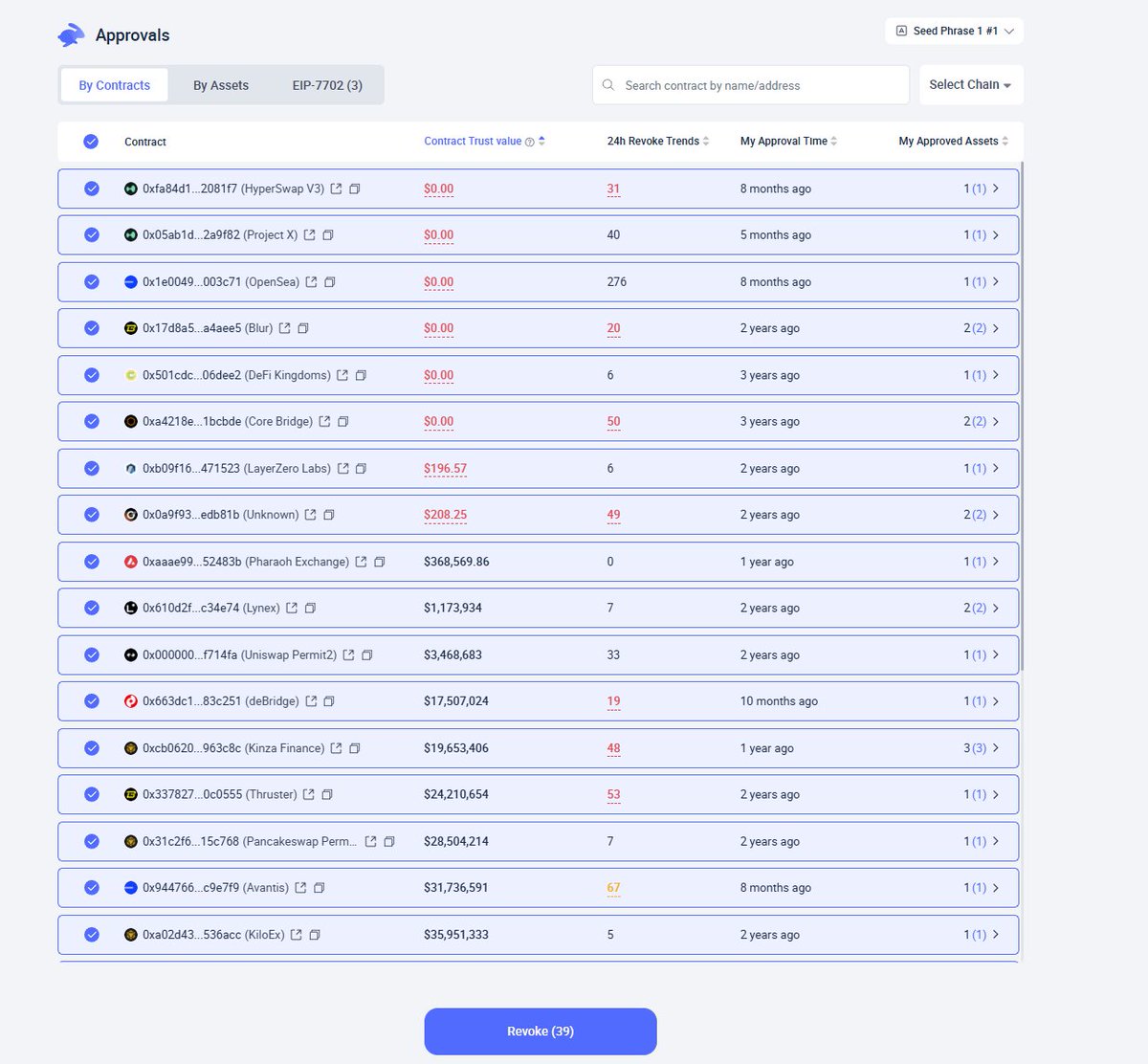Uncheck the Lynex row checkbox
This screenshot has width=1148, height=1064.
click(92, 608)
